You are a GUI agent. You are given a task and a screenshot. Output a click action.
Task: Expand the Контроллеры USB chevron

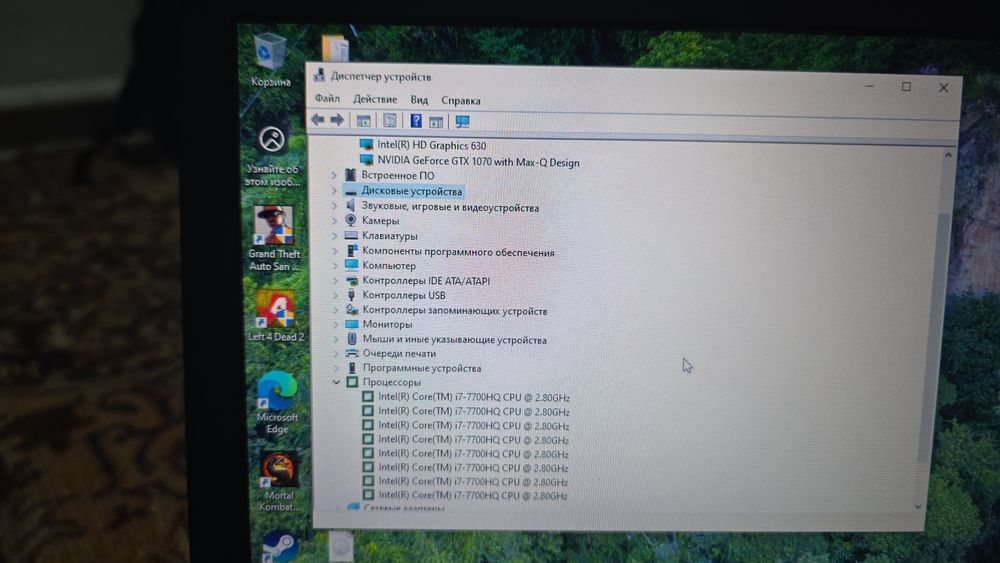tap(335, 295)
